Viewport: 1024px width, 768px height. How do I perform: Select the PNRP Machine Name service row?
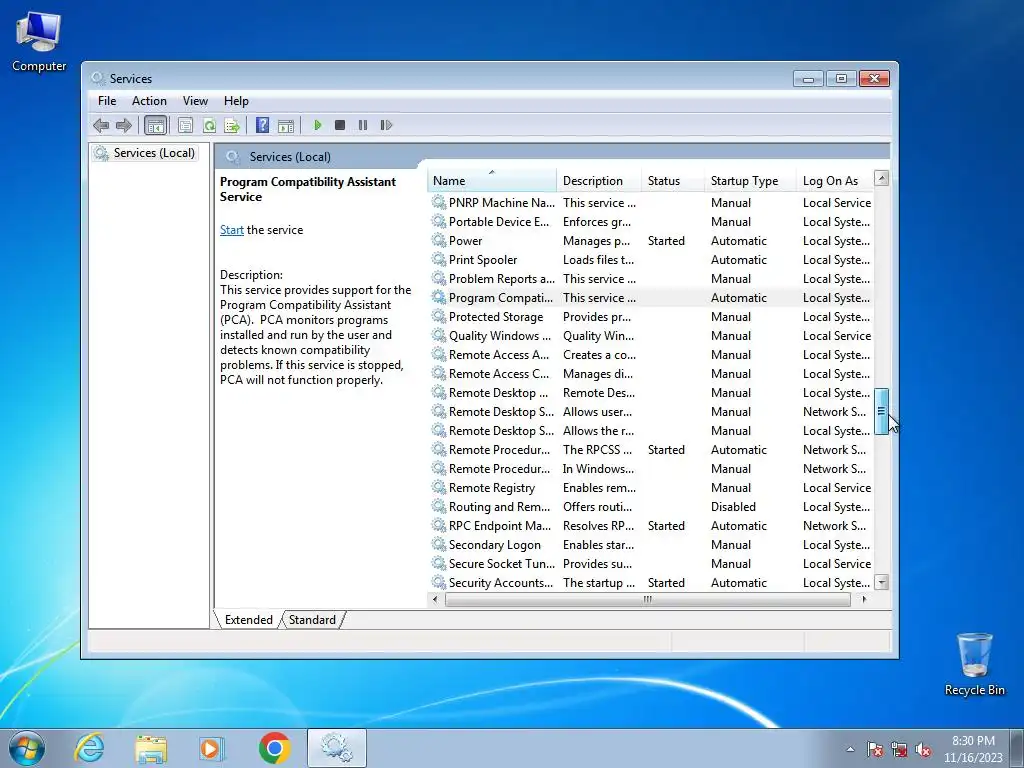tap(651, 202)
